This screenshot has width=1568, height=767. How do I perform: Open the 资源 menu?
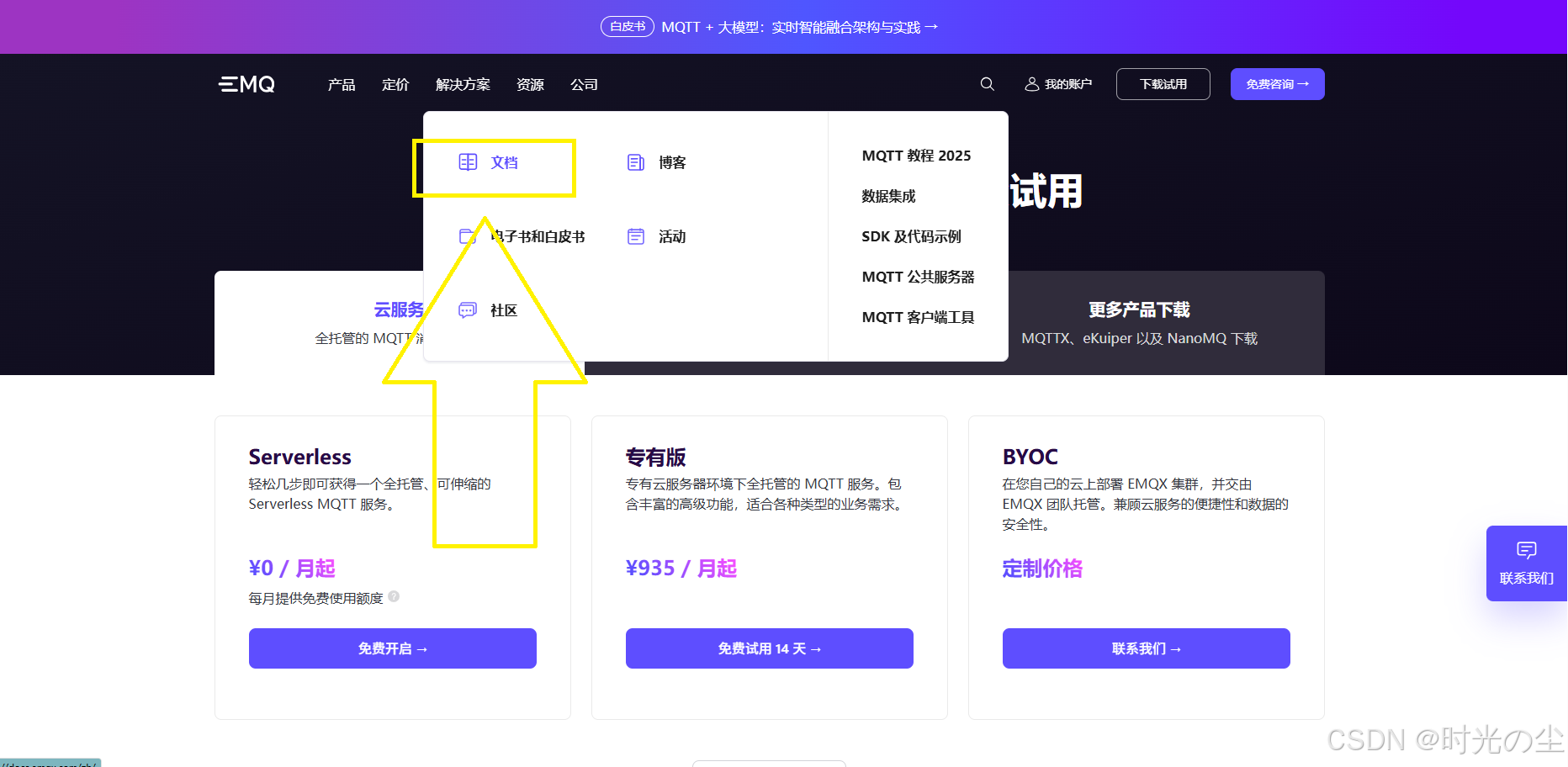coord(530,84)
